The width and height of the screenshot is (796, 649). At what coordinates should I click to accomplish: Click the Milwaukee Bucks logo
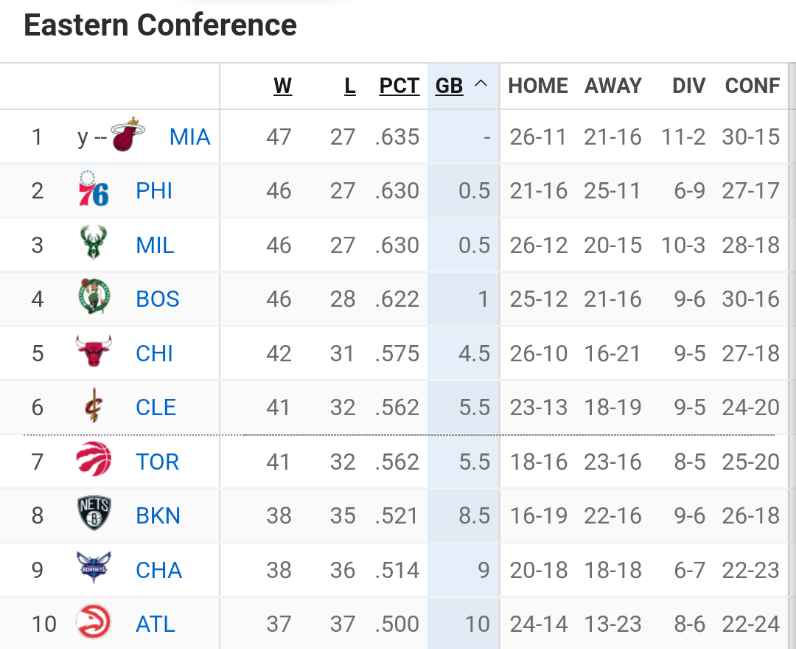click(93, 244)
